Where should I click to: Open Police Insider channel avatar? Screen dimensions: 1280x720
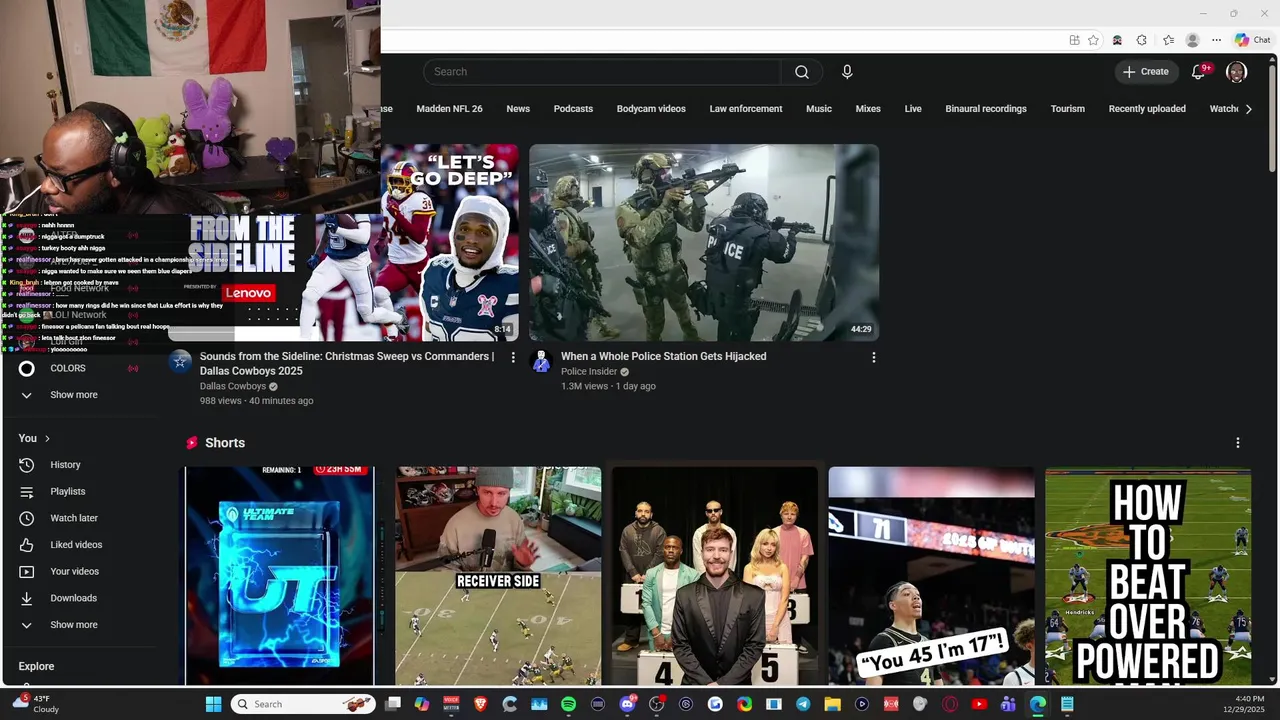(x=541, y=361)
